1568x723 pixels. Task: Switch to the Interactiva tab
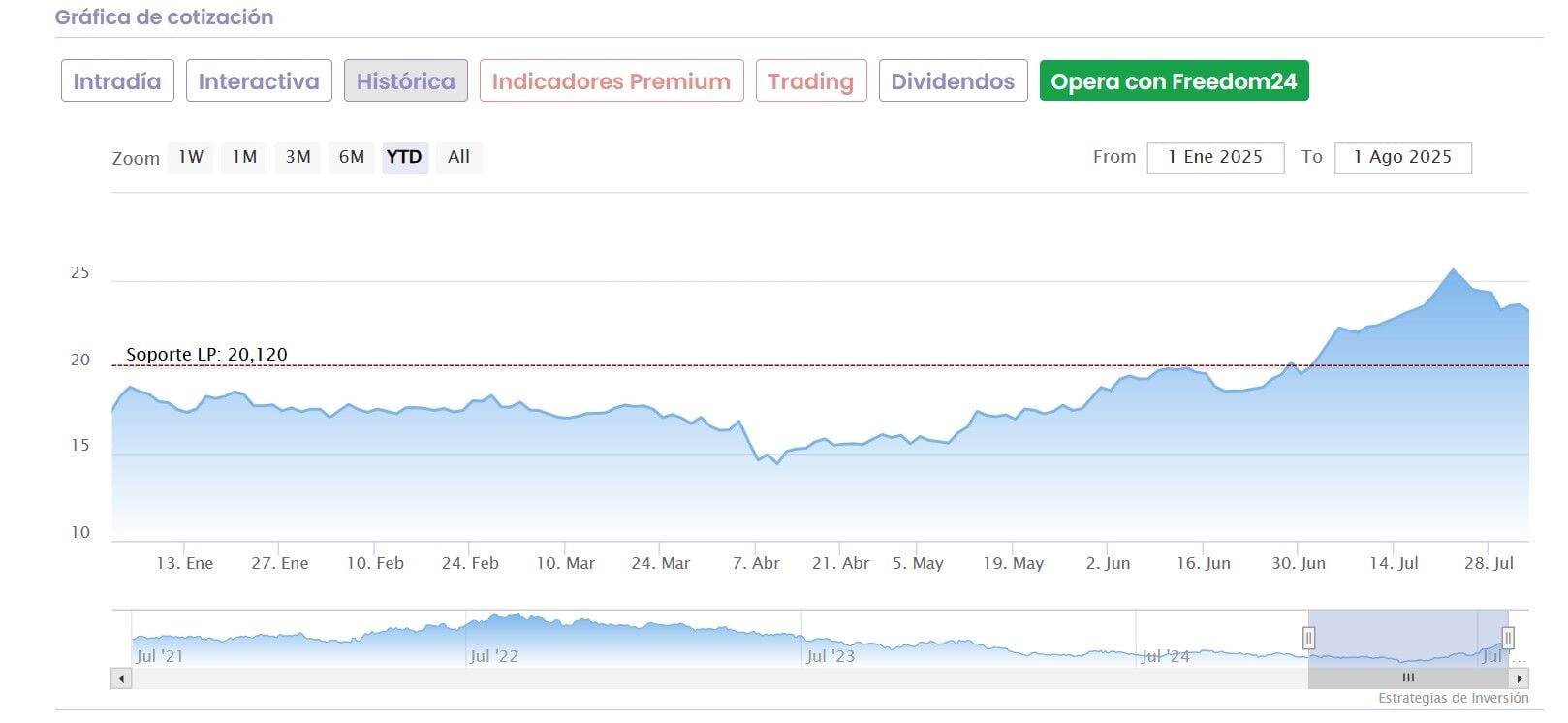point(259,81)
